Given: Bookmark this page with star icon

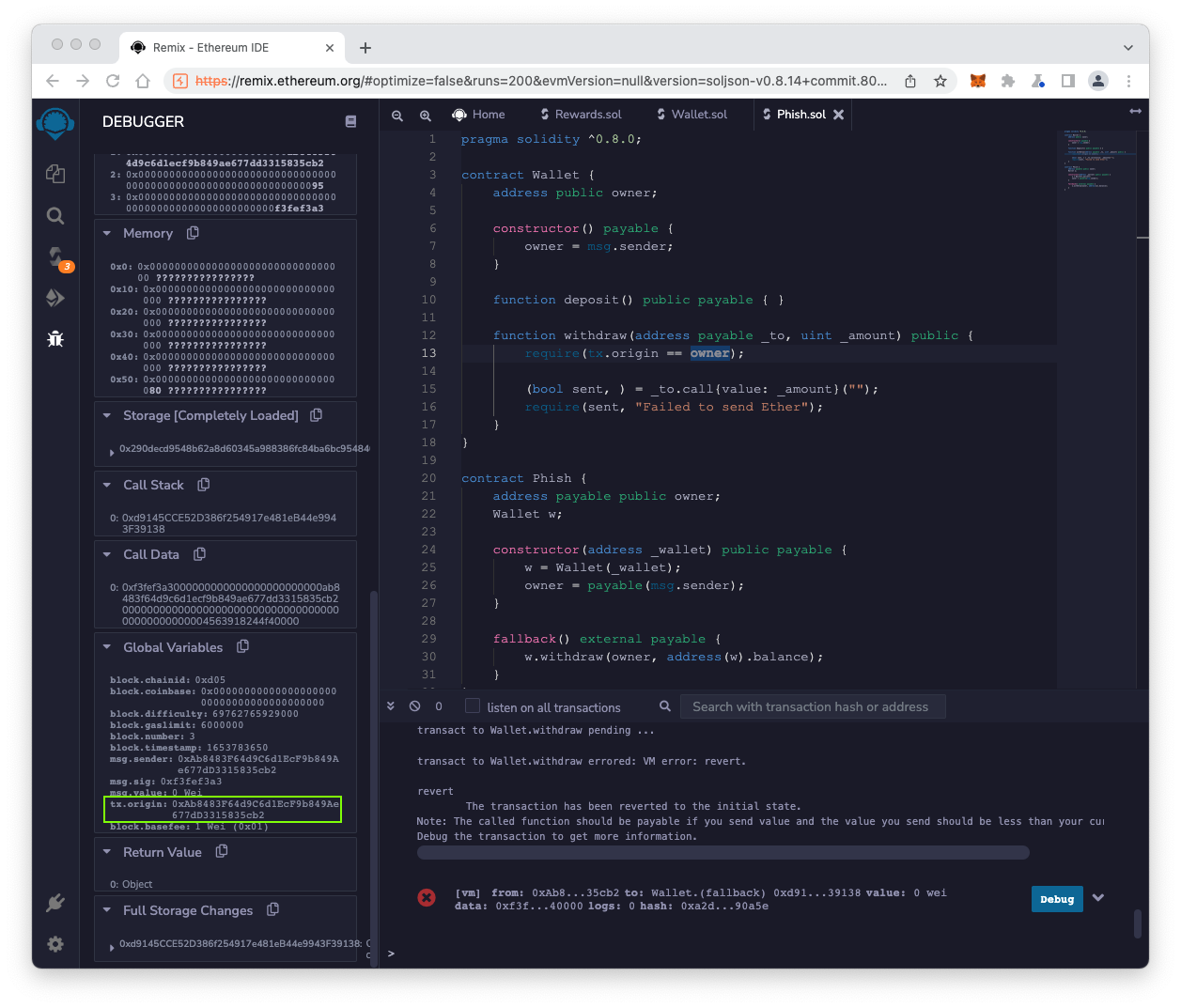Looking at the screenshot, I should click(940, 81).
